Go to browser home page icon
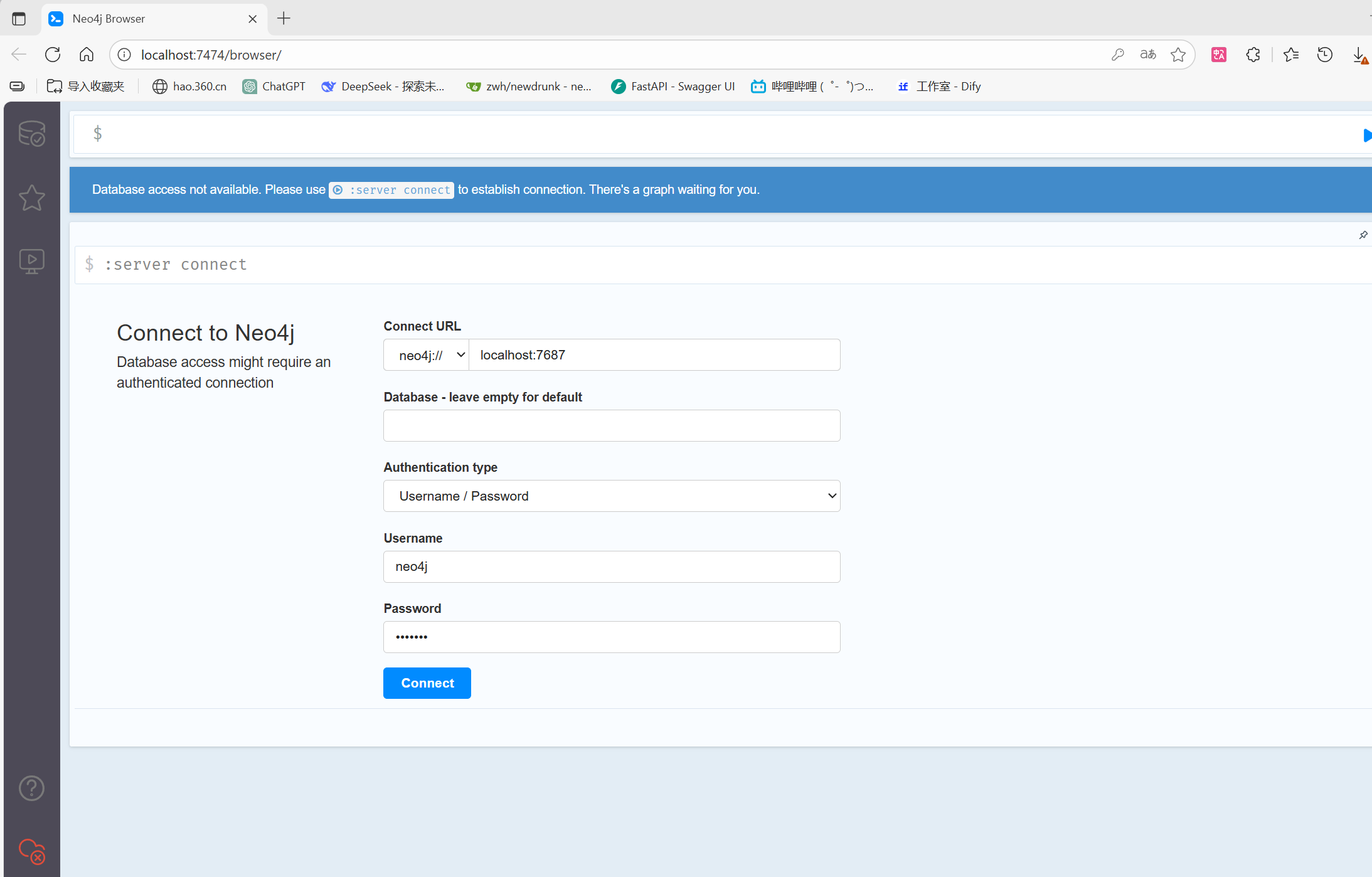Screen dimensions: 1372x877 (87, 55)
